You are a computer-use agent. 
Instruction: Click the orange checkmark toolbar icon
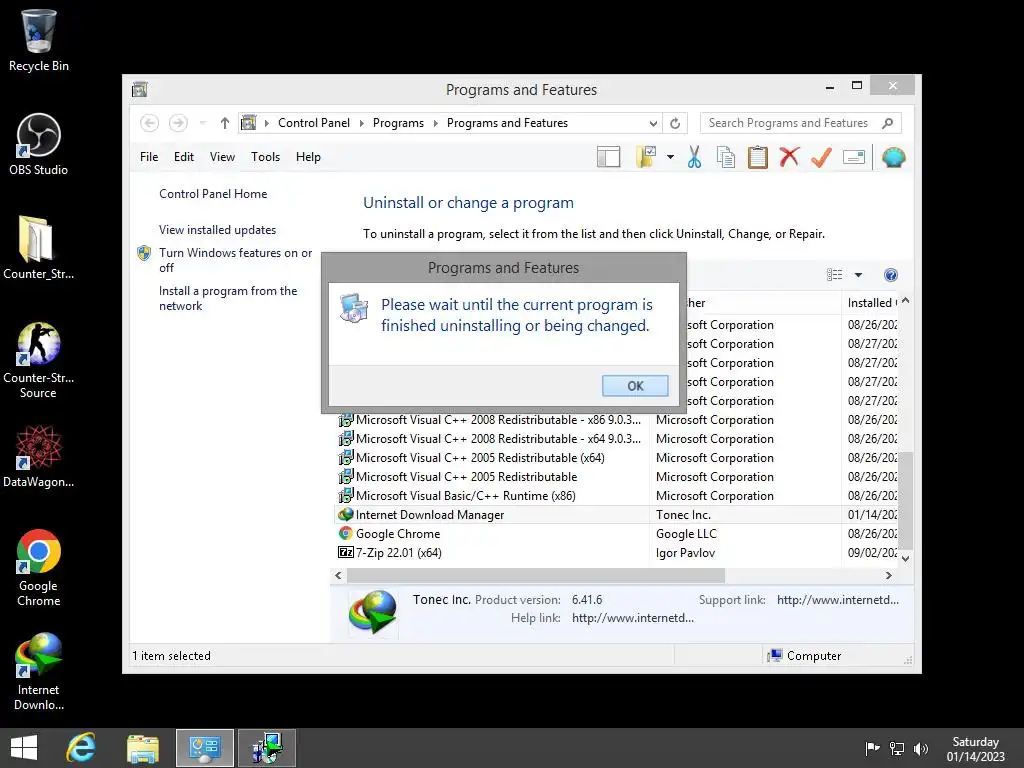821,157
